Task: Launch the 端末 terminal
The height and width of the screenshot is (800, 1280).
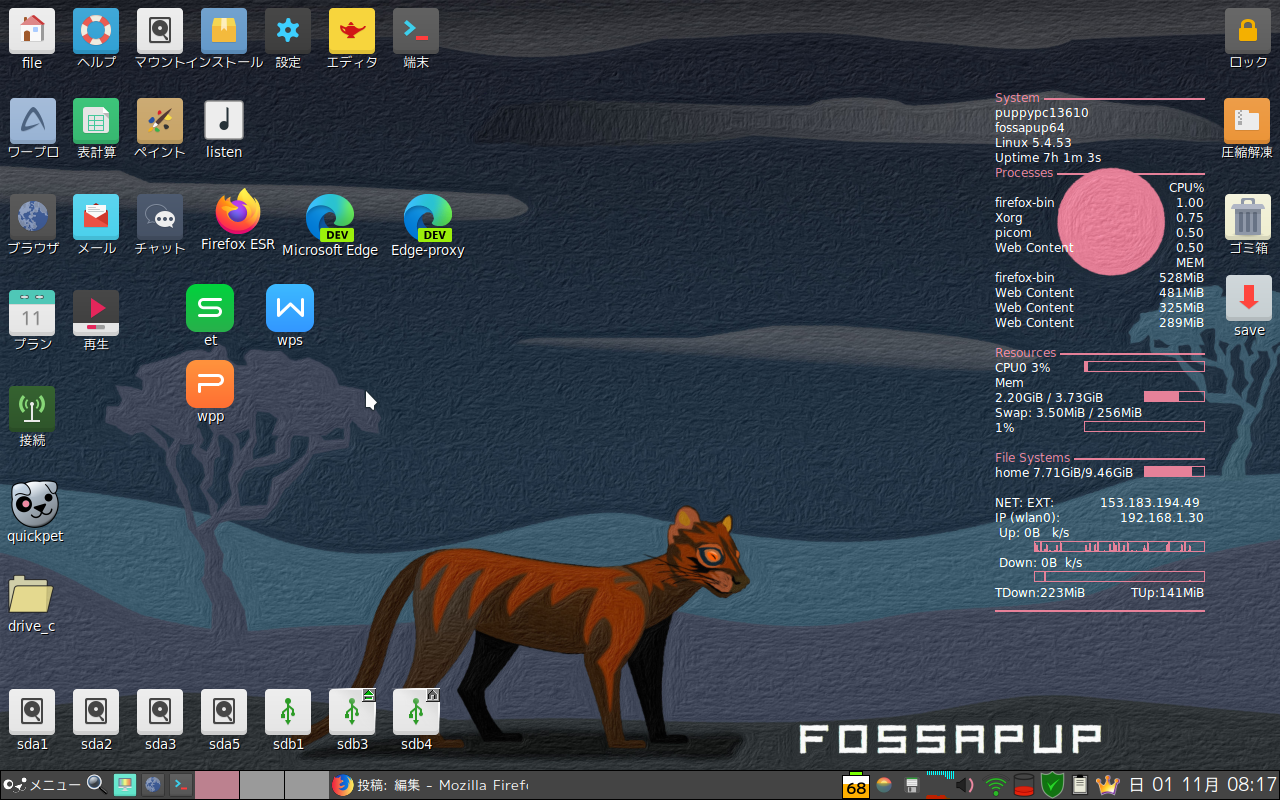Action: point(415,30)
